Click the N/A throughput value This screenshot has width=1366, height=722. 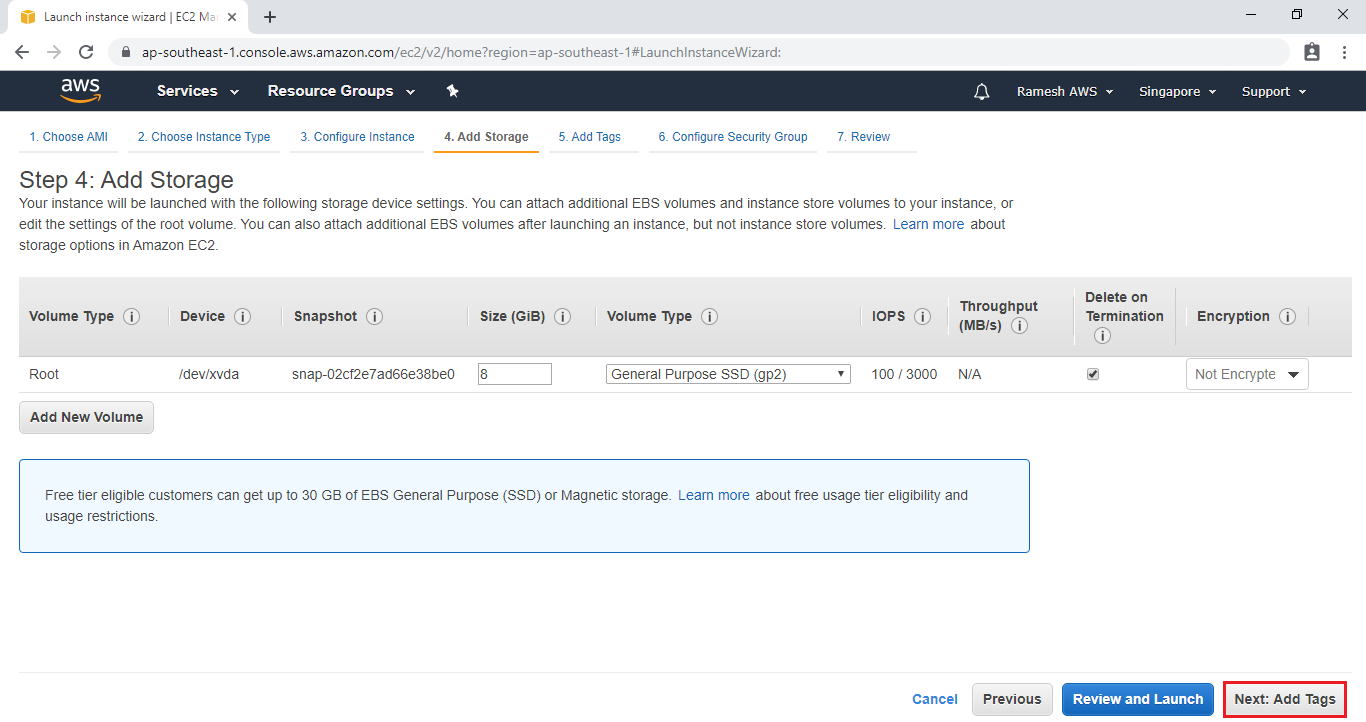point(970,374)
